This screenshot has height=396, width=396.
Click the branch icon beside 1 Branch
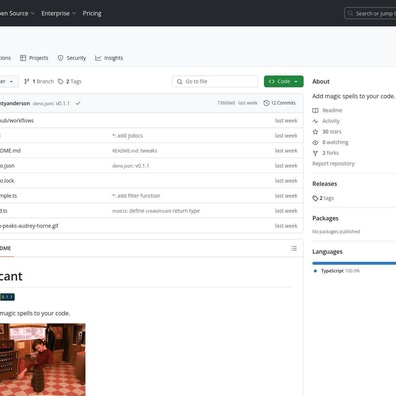[27, 81]
